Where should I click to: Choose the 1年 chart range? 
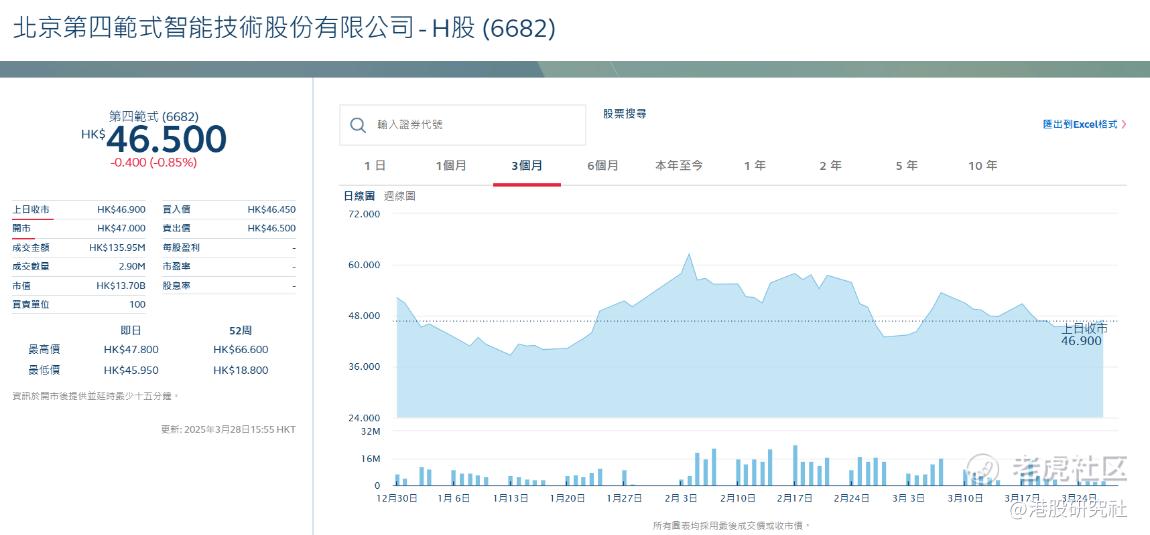pyautogui.click(x=755, y=166)
